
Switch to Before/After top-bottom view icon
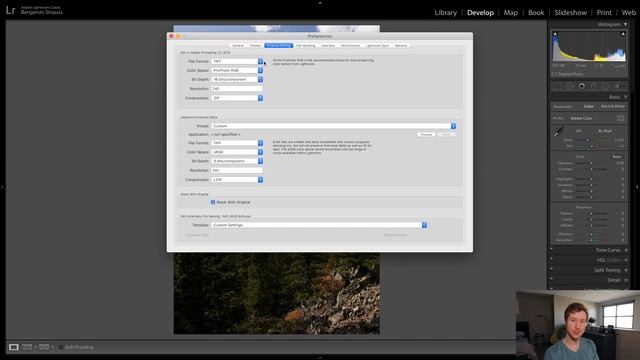pyautogui.click(x=44, y=347)
